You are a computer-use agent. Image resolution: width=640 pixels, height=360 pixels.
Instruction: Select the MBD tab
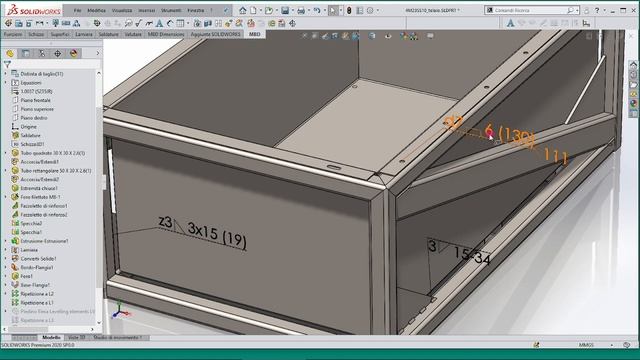point(255,35)
